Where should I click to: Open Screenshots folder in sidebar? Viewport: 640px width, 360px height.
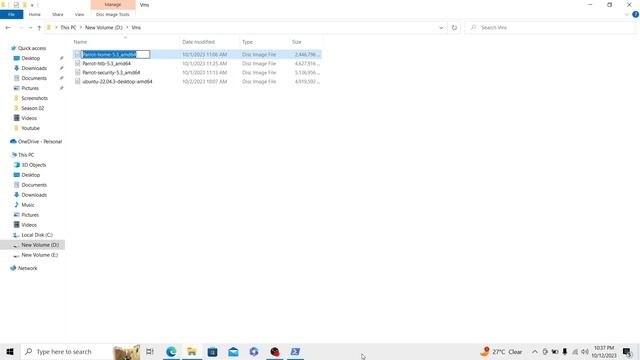(x=34, y=98)
